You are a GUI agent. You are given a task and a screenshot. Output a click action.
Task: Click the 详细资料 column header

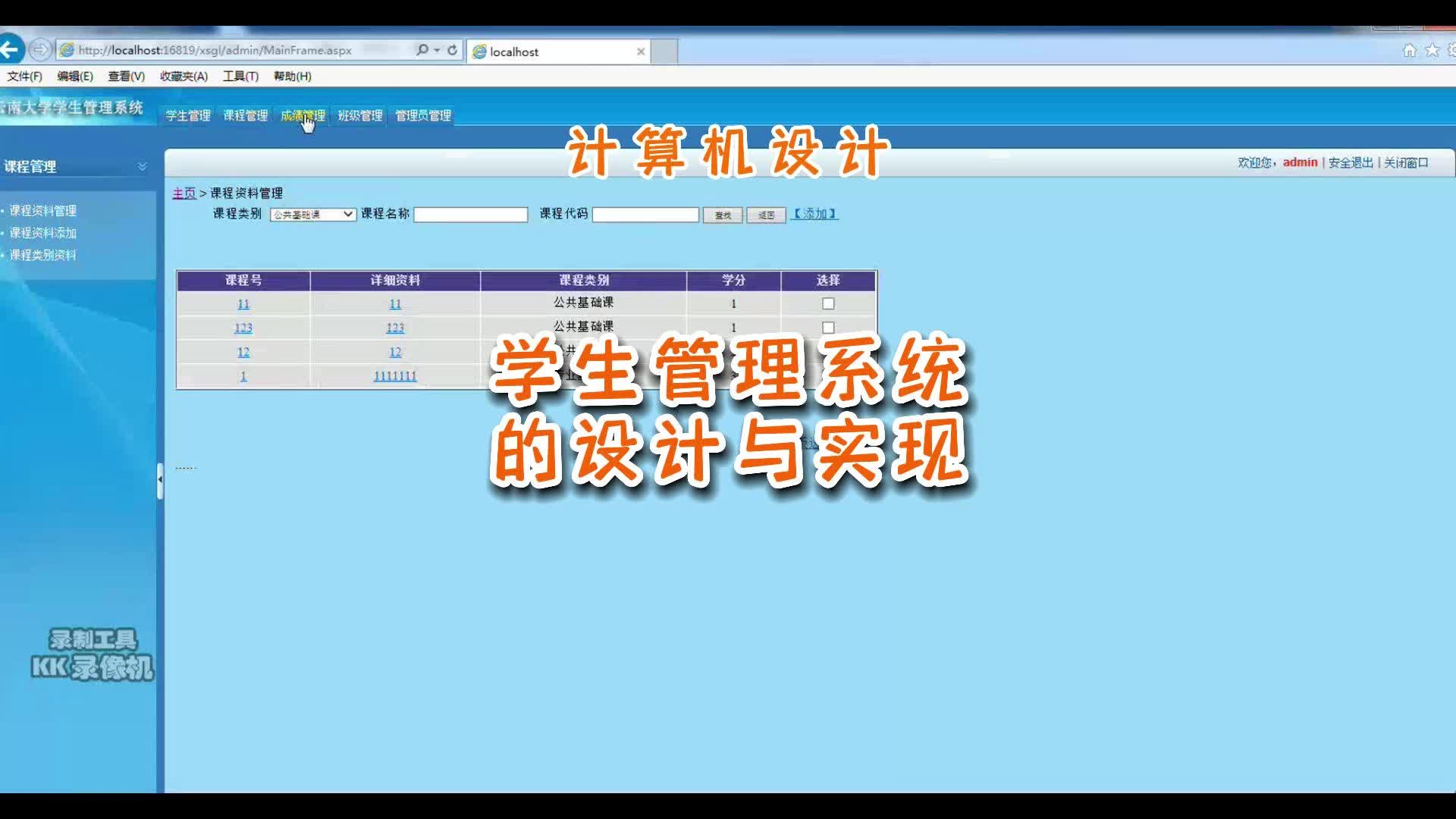(395, 280)
